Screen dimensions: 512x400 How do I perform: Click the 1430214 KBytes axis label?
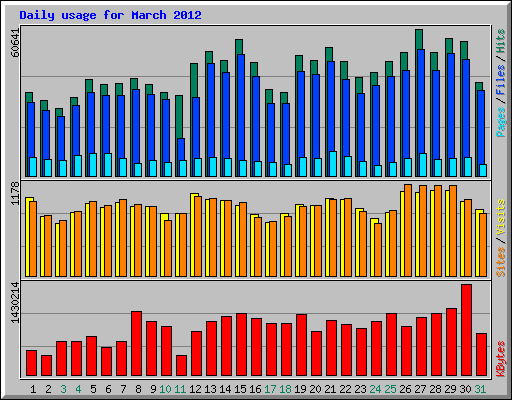click(15, 302)
